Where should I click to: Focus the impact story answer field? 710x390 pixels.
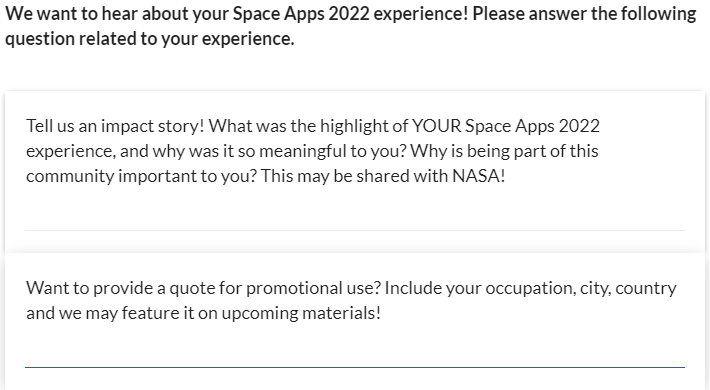[355, 216]
